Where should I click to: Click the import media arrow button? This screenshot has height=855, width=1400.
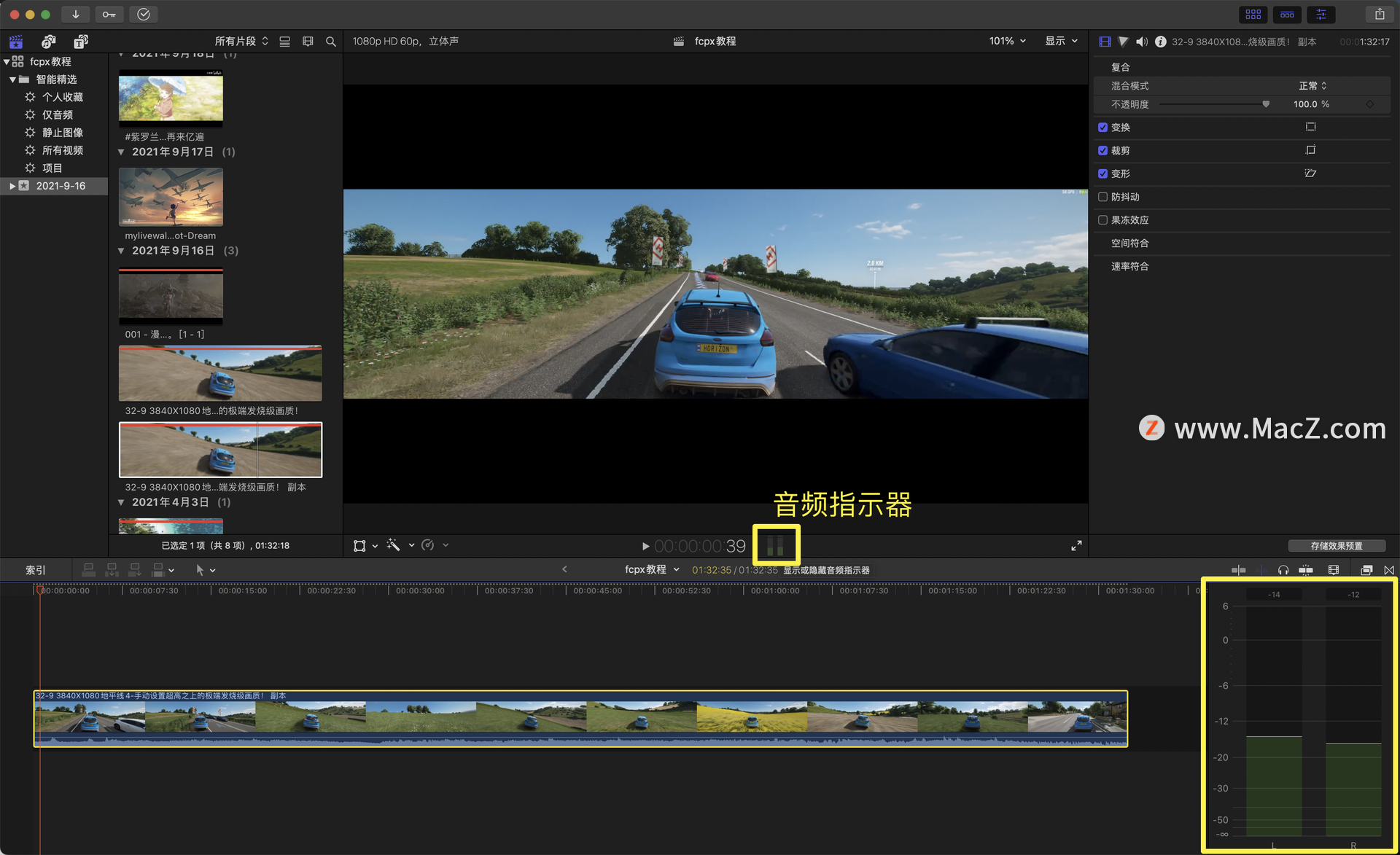[x=75, y=14]
